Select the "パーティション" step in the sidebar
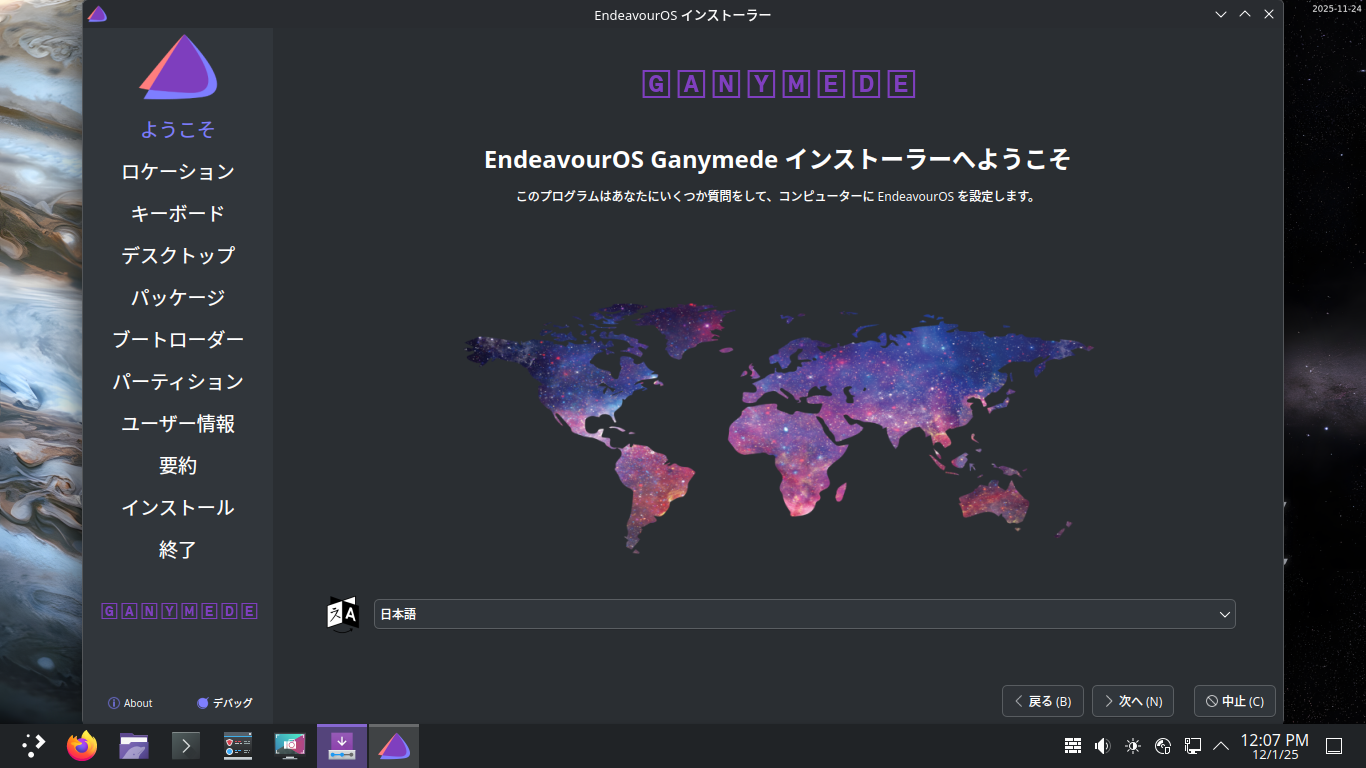Viewport: 1366px width, 768px height. 178,382
